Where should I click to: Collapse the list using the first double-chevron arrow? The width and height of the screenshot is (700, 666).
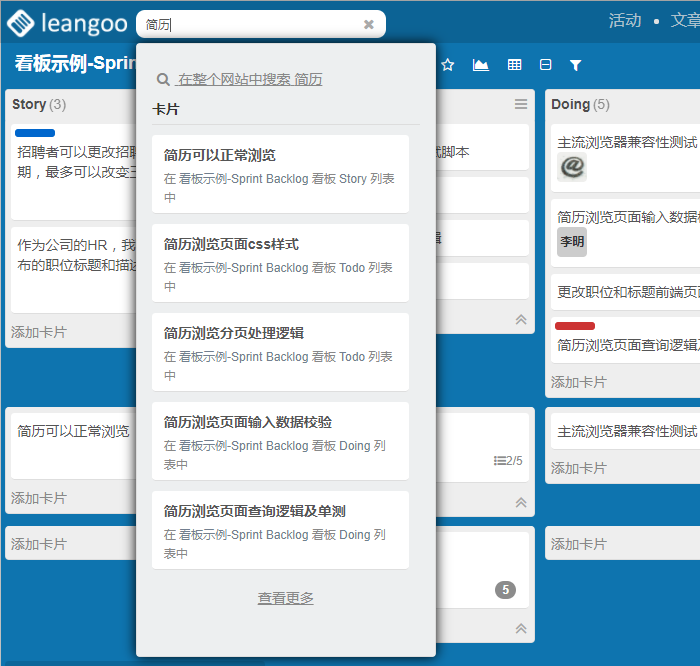pos(520,319)
